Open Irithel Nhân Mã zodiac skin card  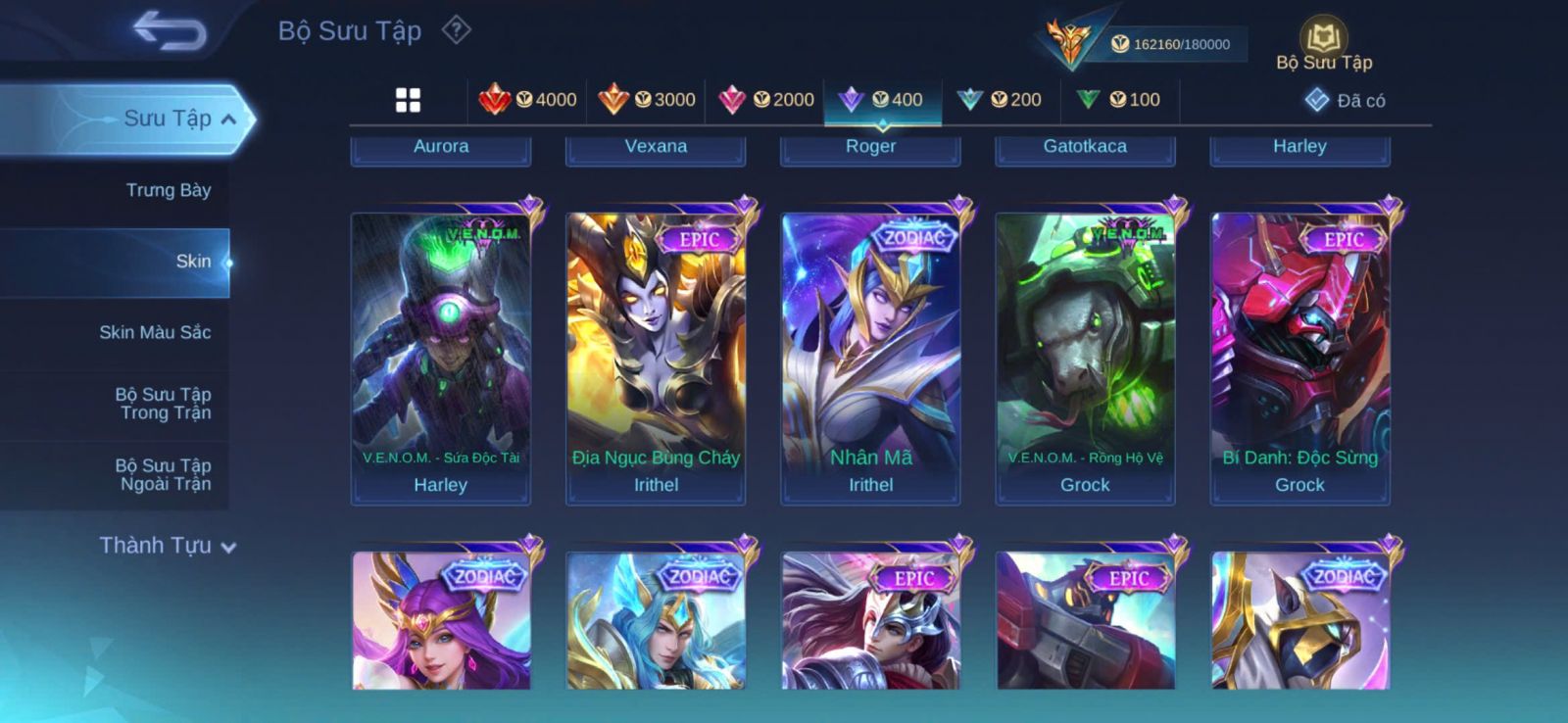(x=870, y=358)
